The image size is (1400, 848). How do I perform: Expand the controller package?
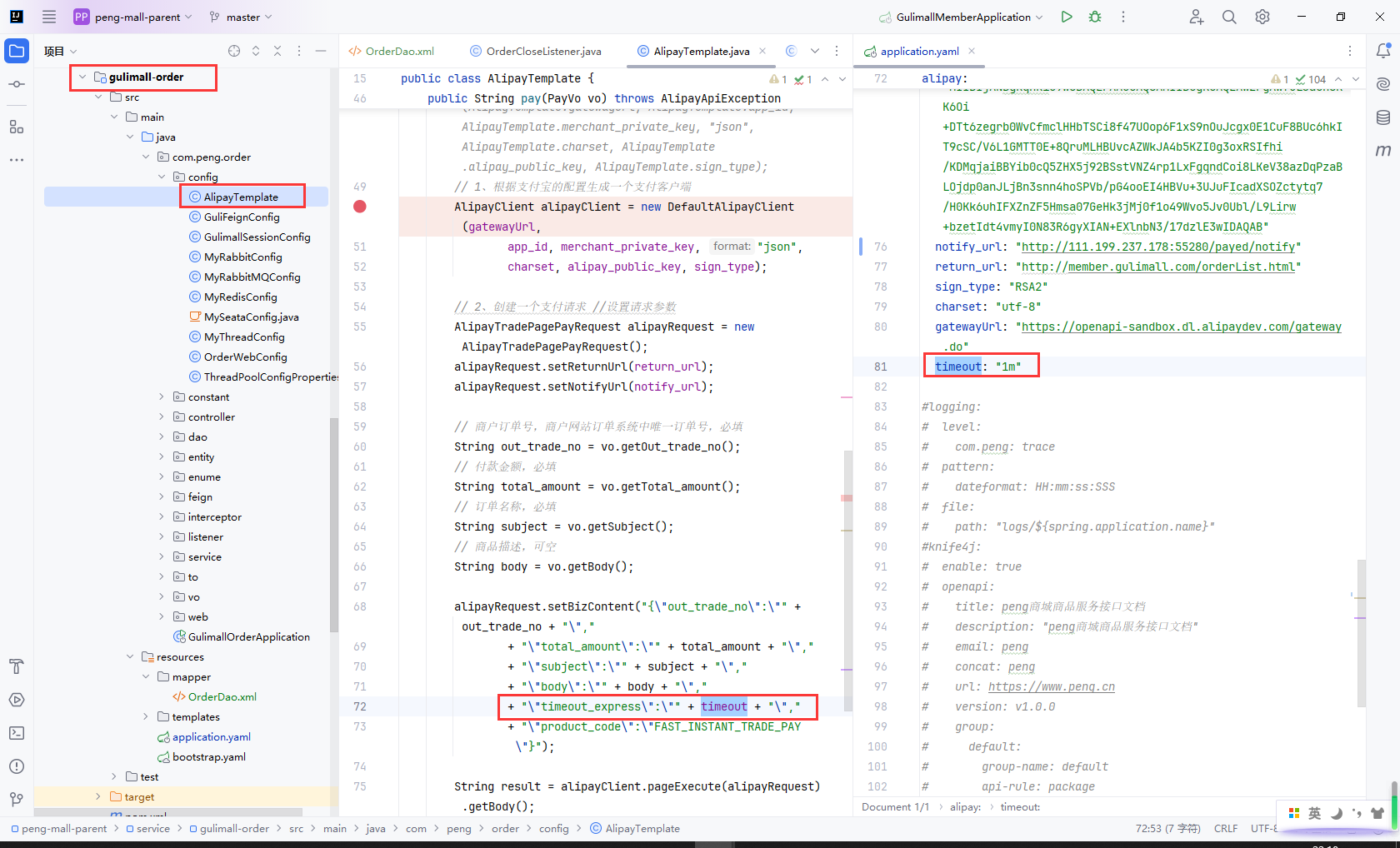pyautogui.click(x=162, y=417)
